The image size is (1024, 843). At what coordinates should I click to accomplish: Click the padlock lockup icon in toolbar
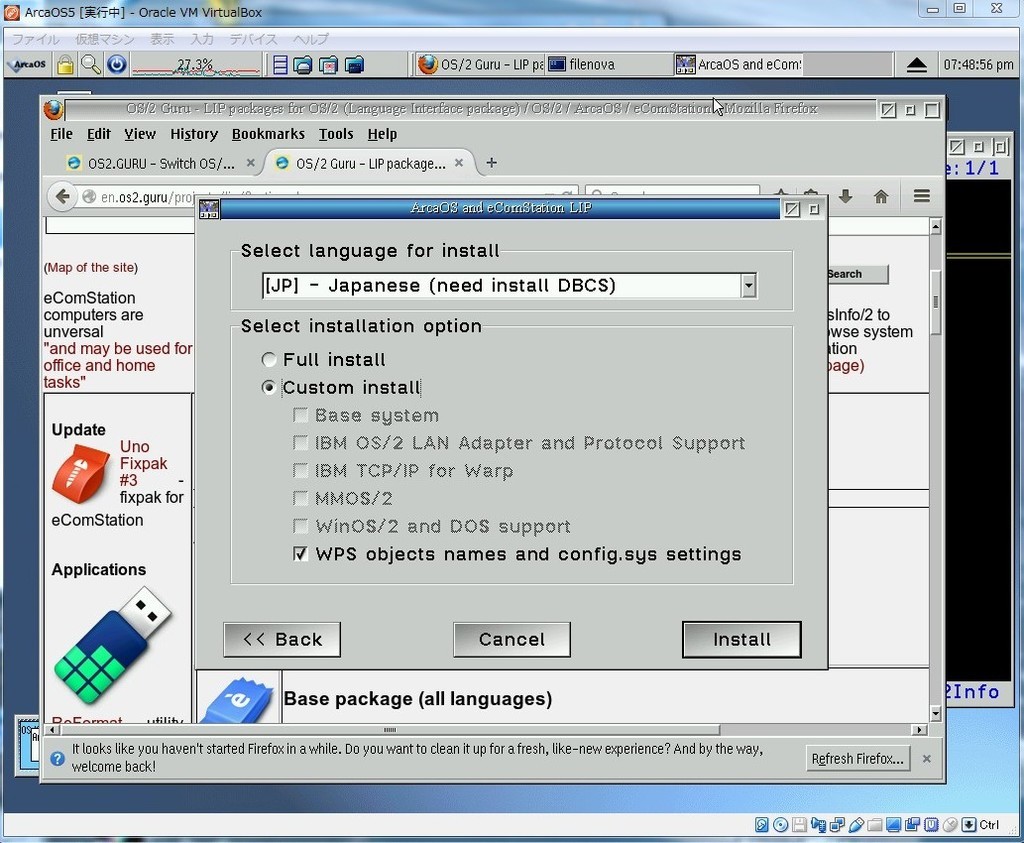click(65, 65)
